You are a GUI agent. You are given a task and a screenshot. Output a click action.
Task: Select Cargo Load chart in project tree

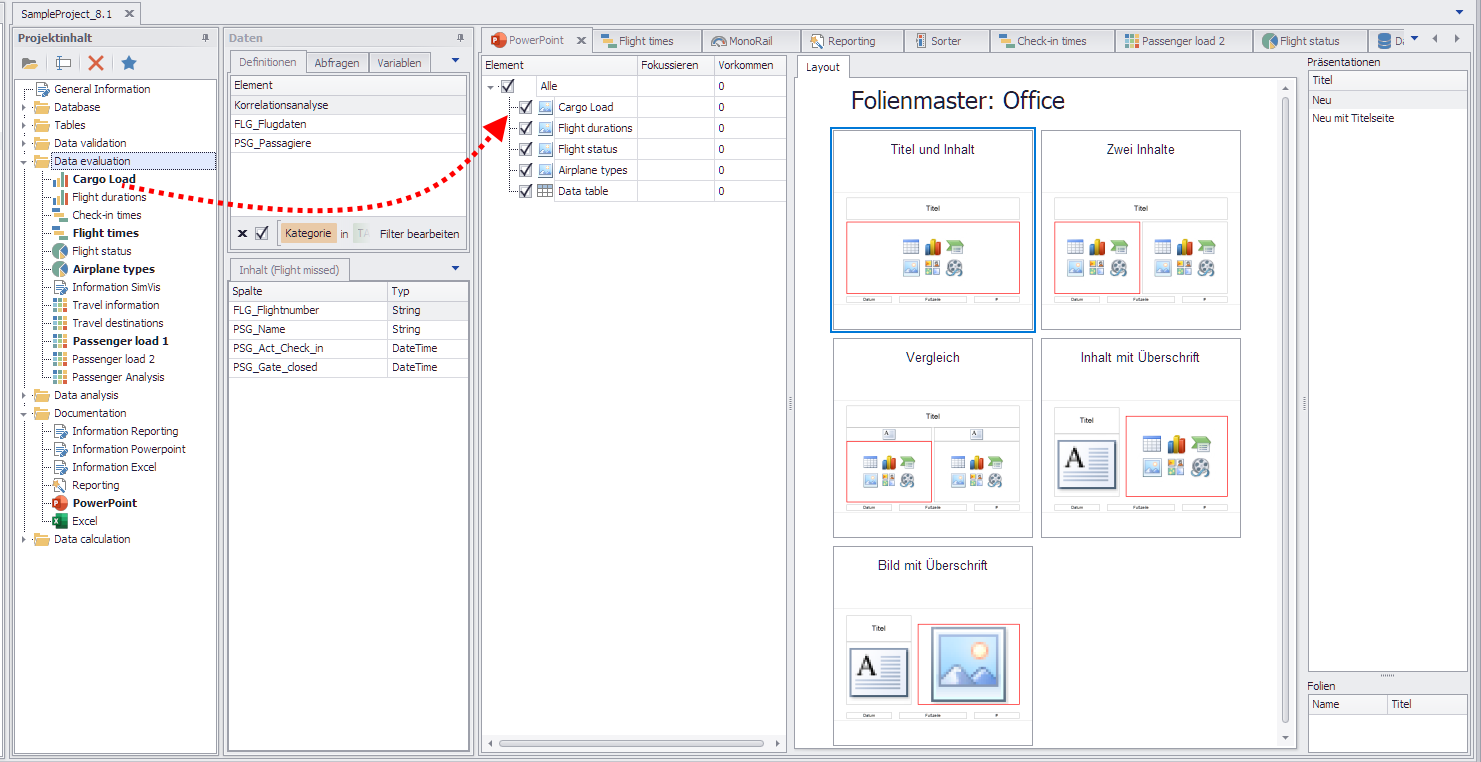tap(104, 179)
